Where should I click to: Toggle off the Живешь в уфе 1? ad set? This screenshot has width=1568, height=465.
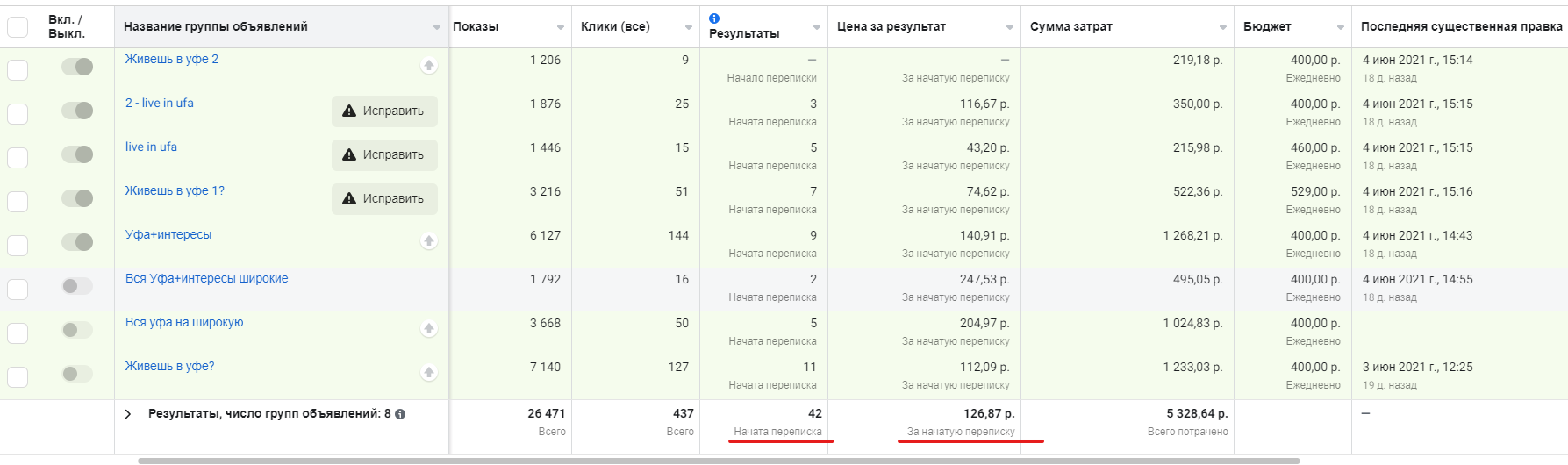point(77,198)
